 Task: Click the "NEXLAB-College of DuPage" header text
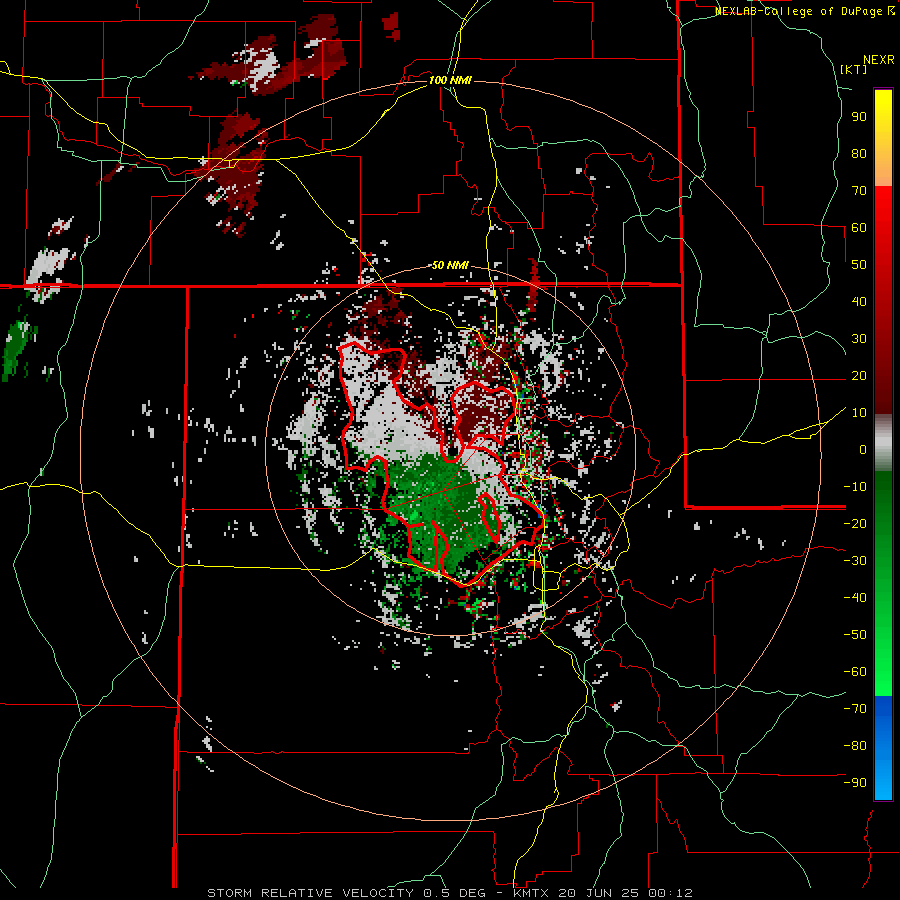tap(798, 11)
